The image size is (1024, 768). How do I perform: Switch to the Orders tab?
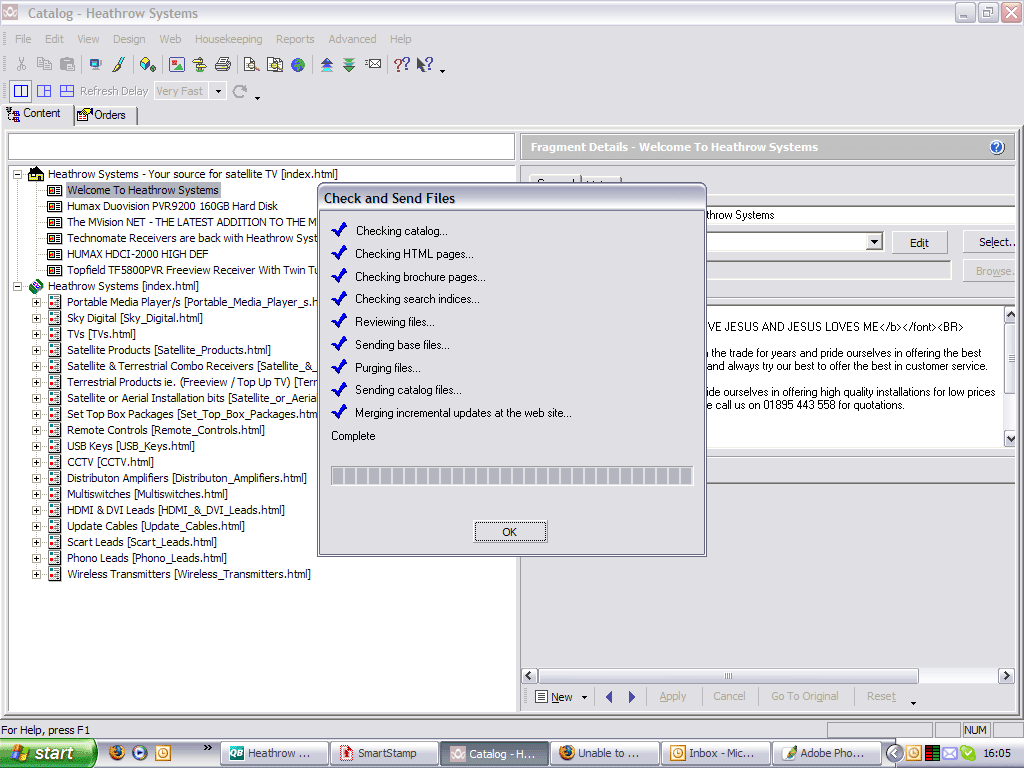[104, 115]
